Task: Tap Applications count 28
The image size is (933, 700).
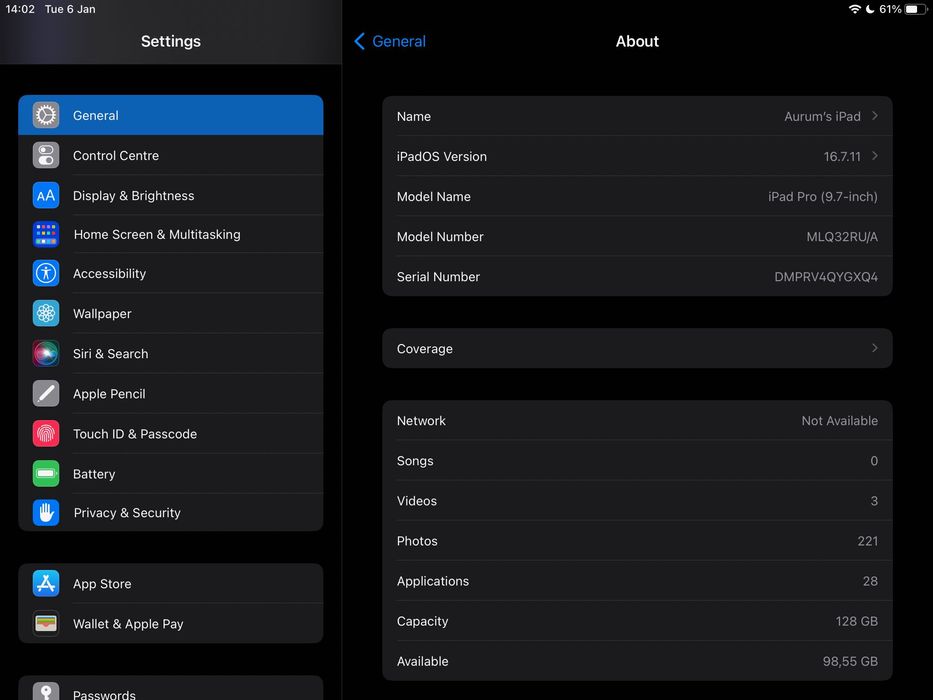Action: tap(870, 581)
